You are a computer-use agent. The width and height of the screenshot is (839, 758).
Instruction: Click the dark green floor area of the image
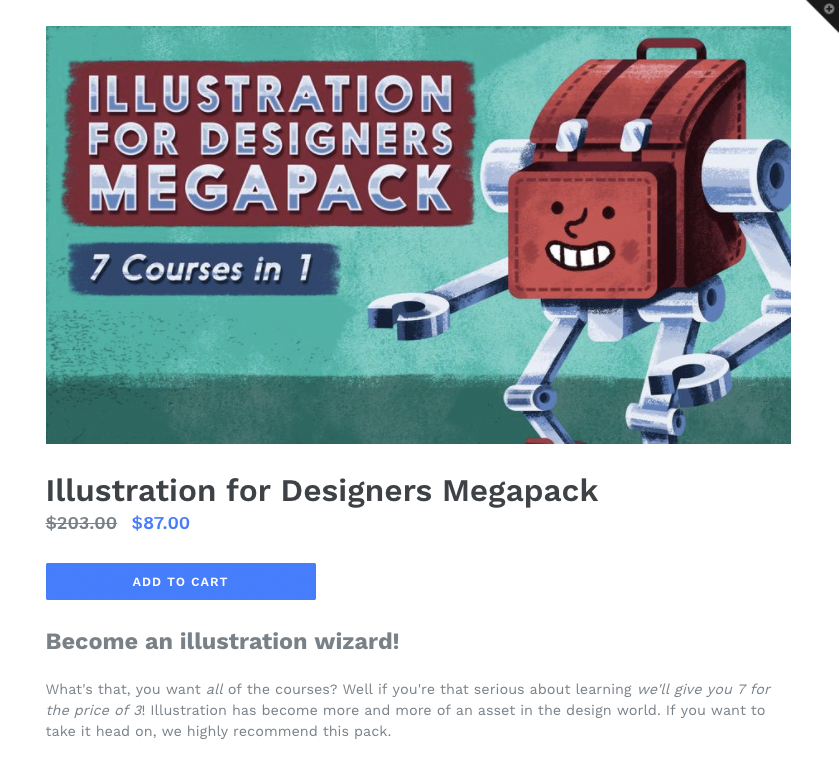268,409
